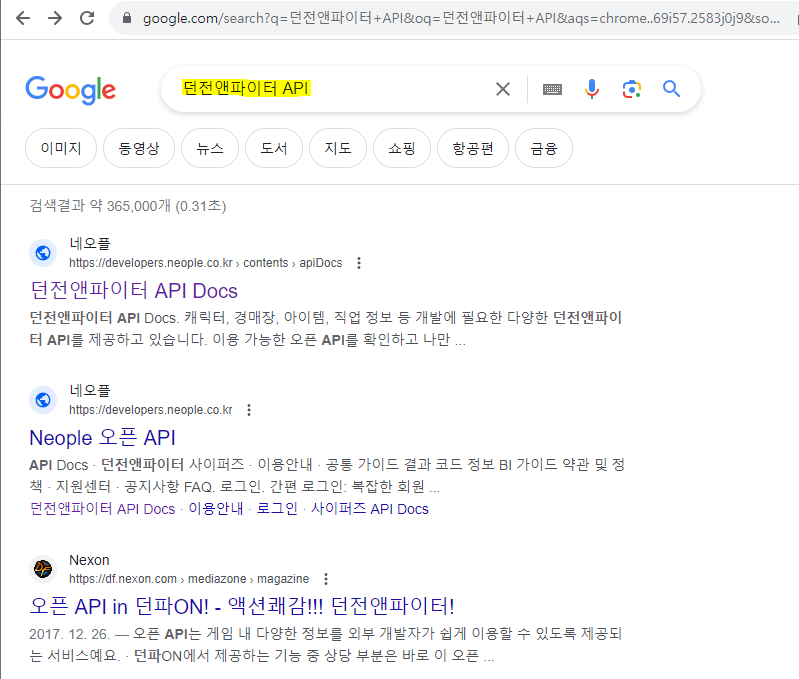Screen dimensions: 799x679
Task: Switch to the 지도 filter tab
Action: pyautogui.click(x=338, y=148)
